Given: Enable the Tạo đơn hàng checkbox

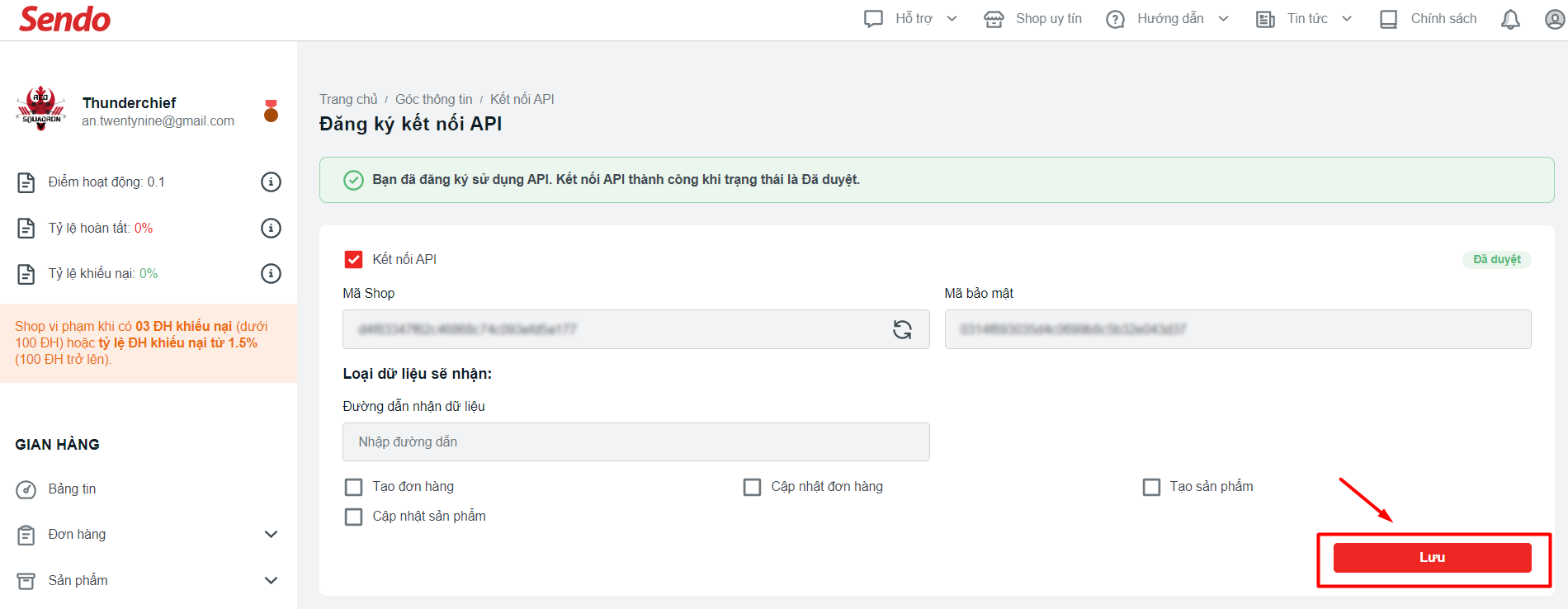Looking at the screenshot, I should click(x=353, y=487).
